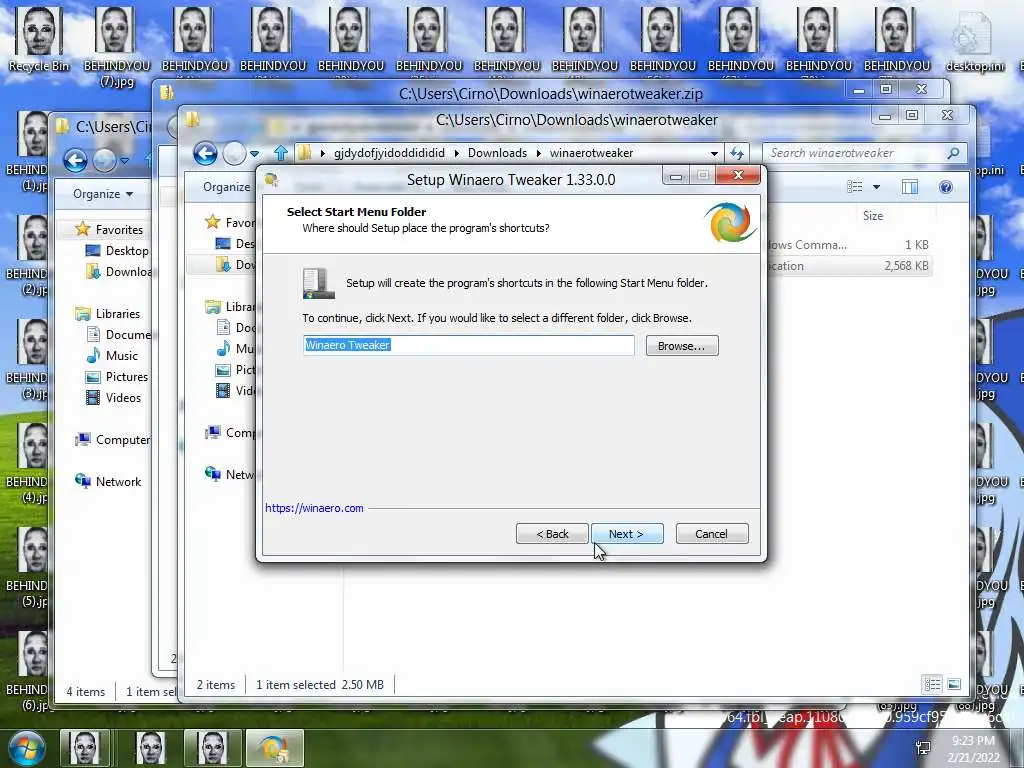Open network icon in system tray
The image size is (1024, 768).
click(923, 748)
